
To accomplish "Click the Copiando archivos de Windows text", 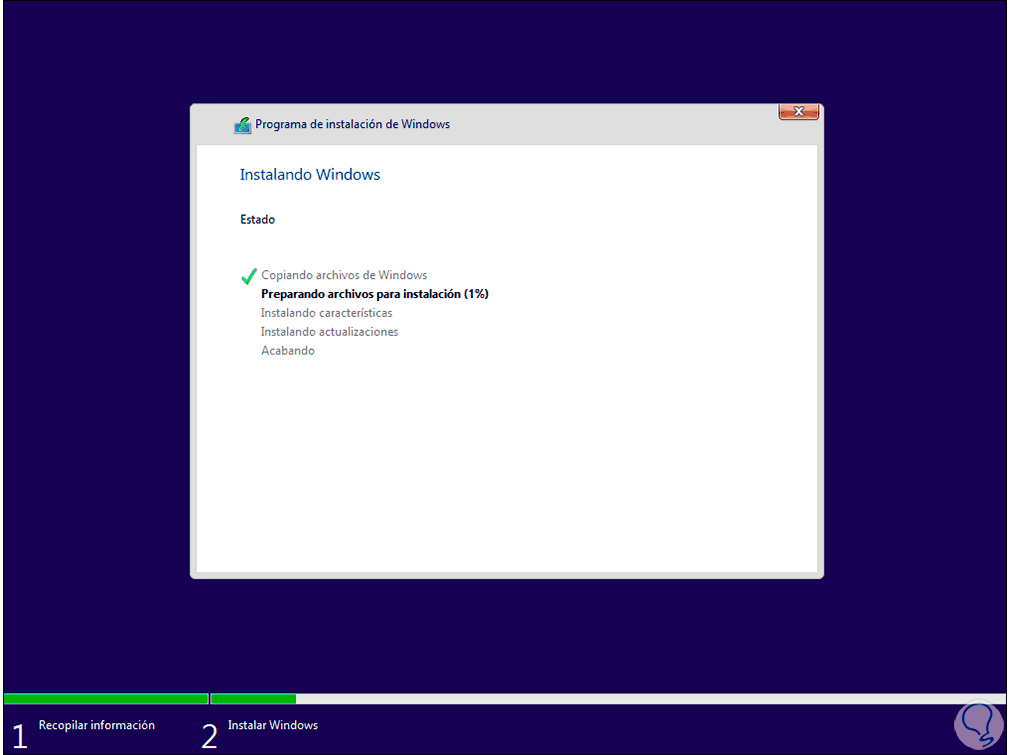I will (x=344, y=274).
